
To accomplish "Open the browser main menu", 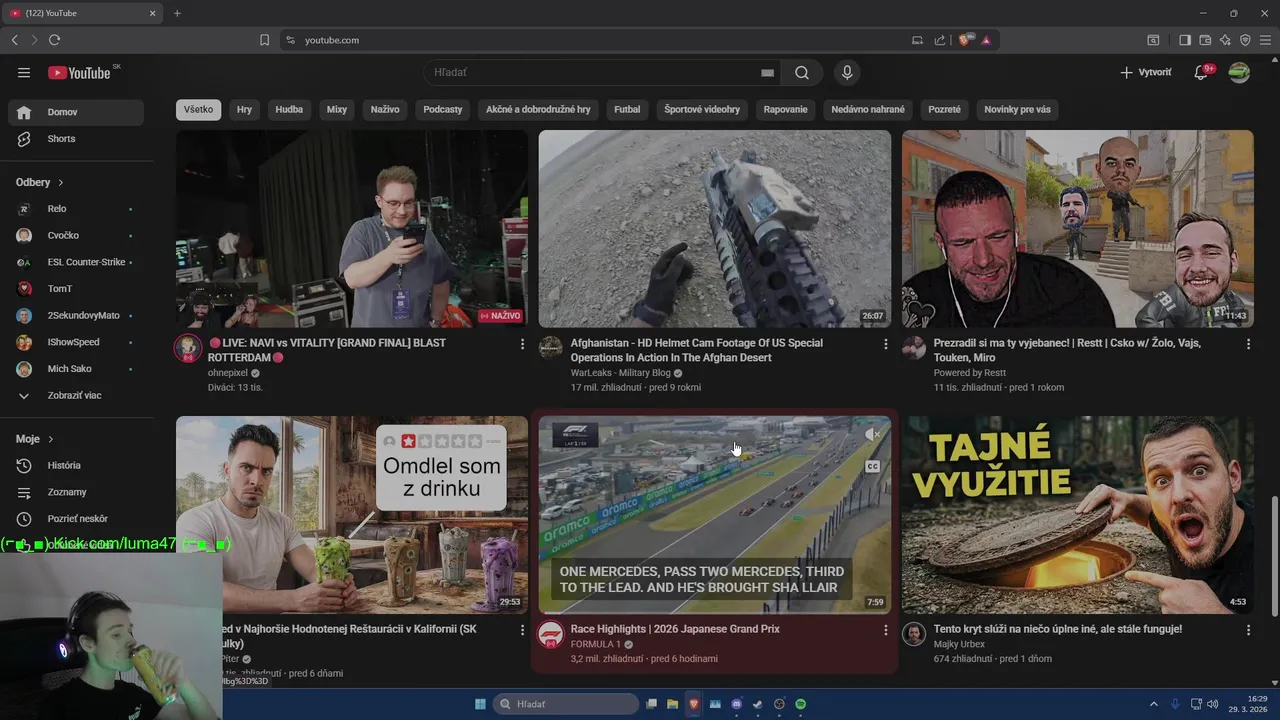I will coord(1265,40).
